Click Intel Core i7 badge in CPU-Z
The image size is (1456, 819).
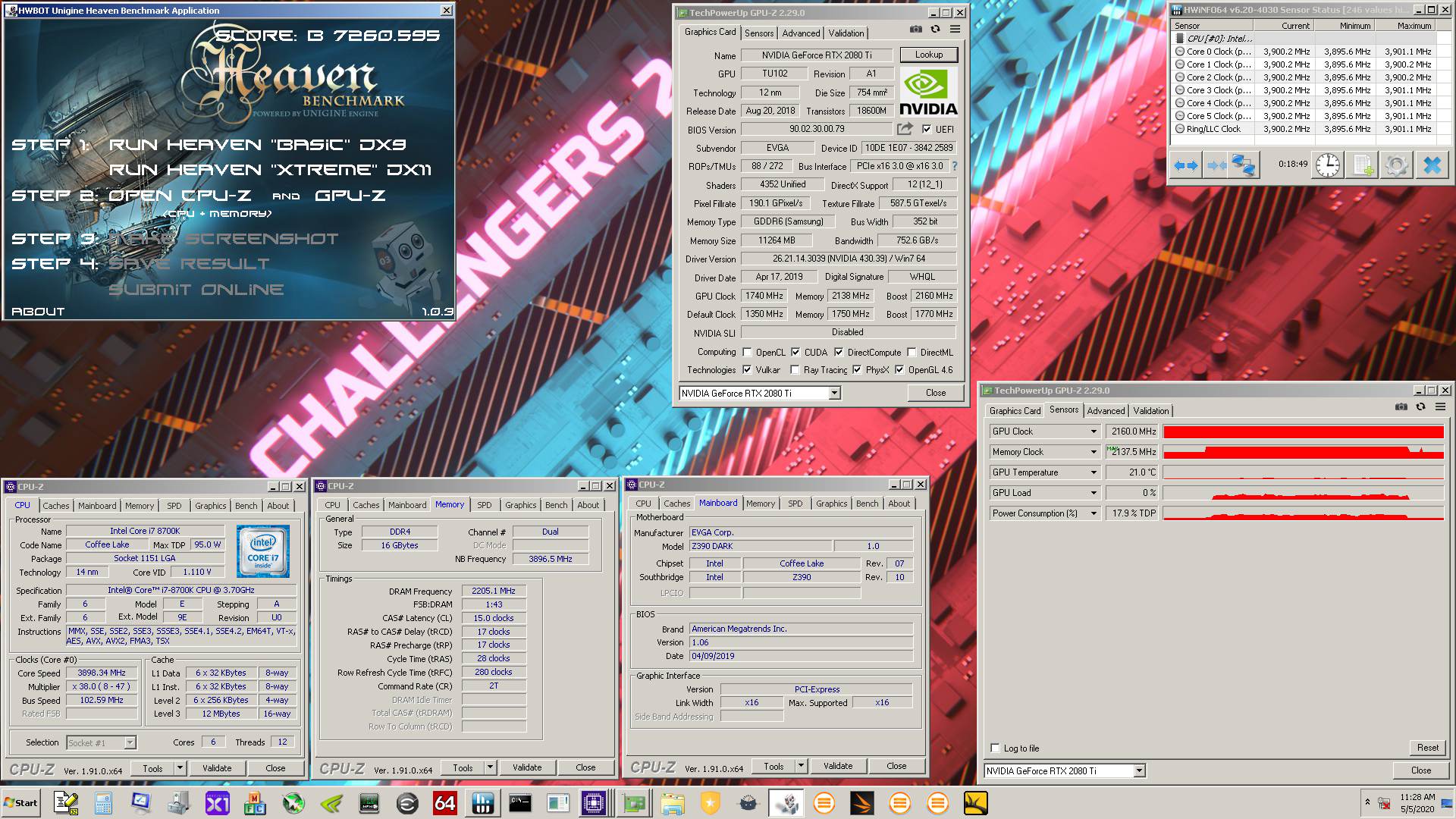tap(263, 551)
